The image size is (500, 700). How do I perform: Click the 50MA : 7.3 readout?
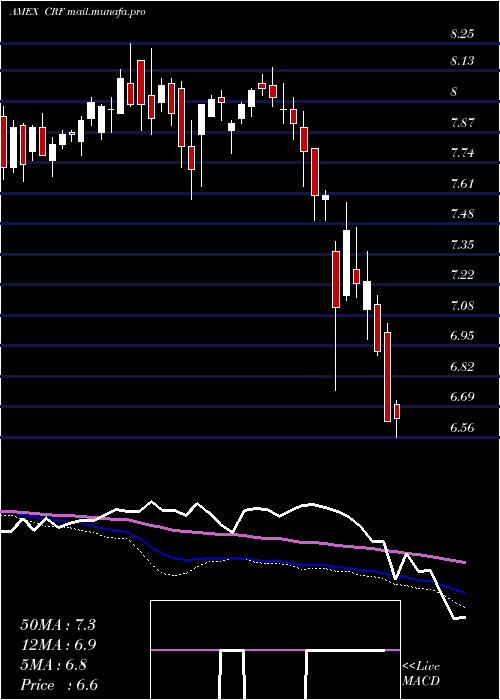click(x=58, y=625)
